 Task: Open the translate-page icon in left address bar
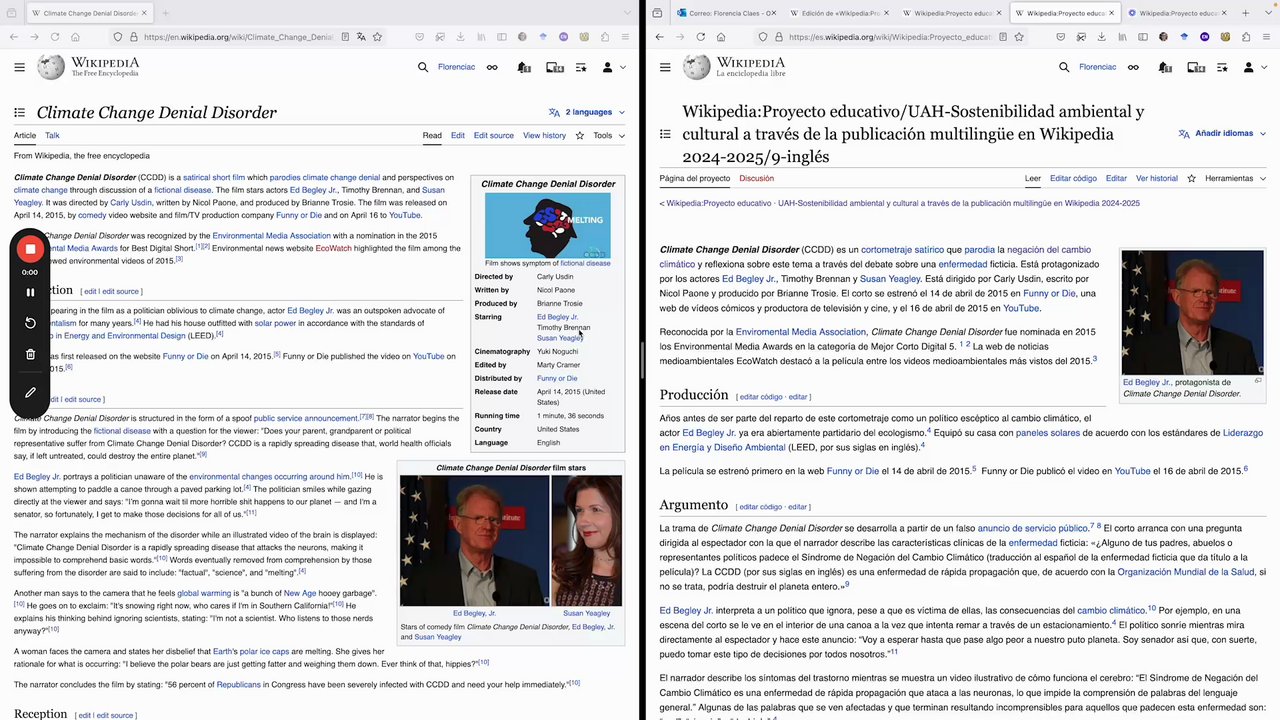pyautogui.click(x=361, y=37)
